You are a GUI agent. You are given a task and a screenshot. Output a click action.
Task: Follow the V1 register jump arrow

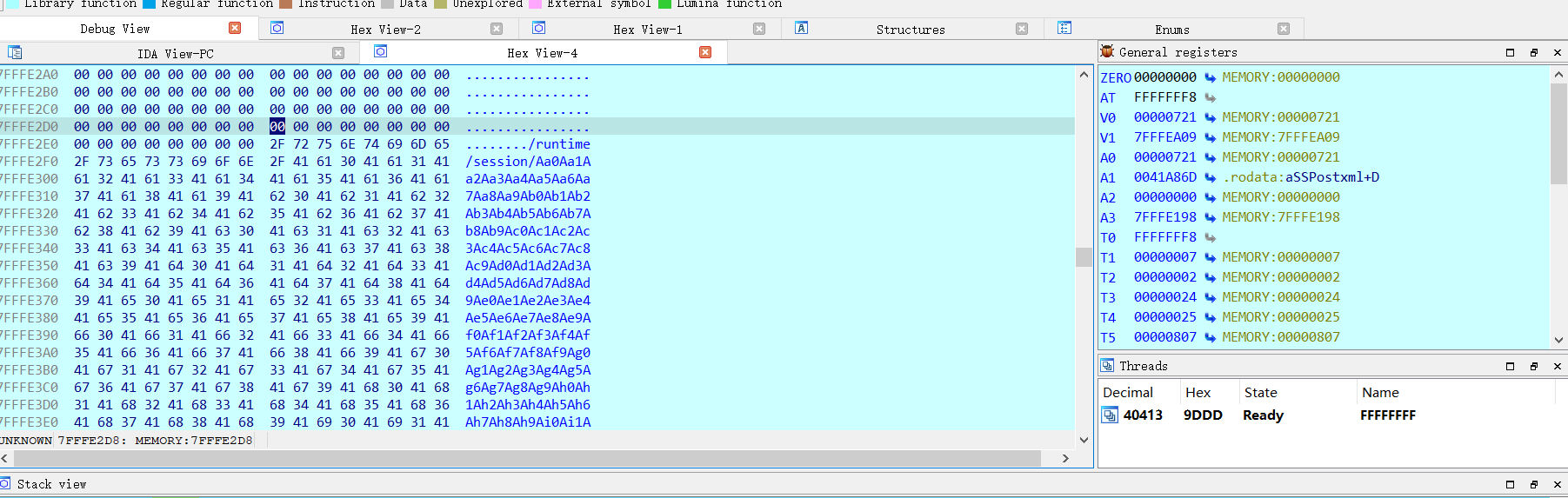click(x=1210, y=137)
